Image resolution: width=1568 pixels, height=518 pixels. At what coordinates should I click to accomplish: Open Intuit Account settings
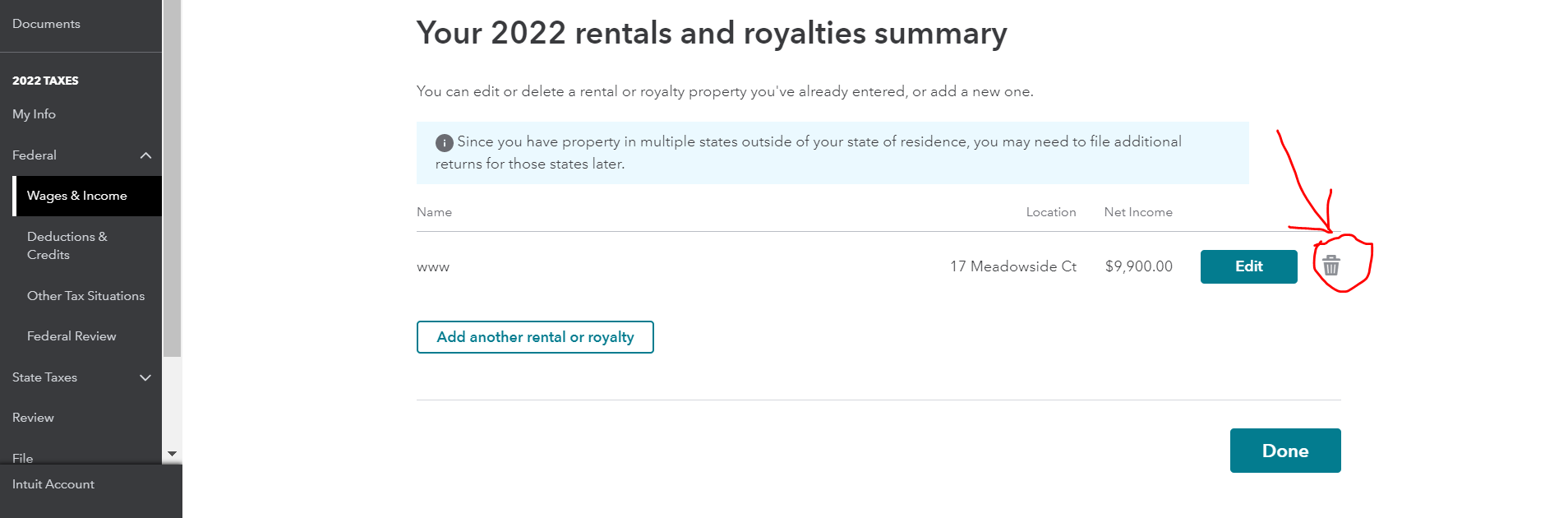pos(53,484)
